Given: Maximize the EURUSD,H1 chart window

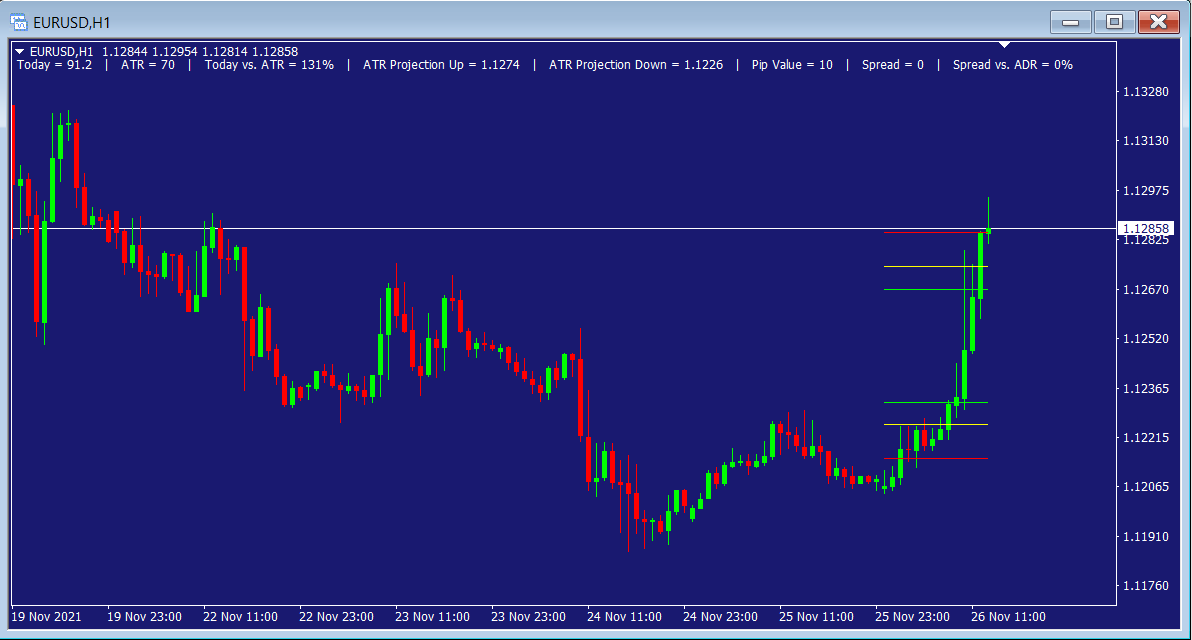Looking at the screenshot, I should pos(1114,21).
